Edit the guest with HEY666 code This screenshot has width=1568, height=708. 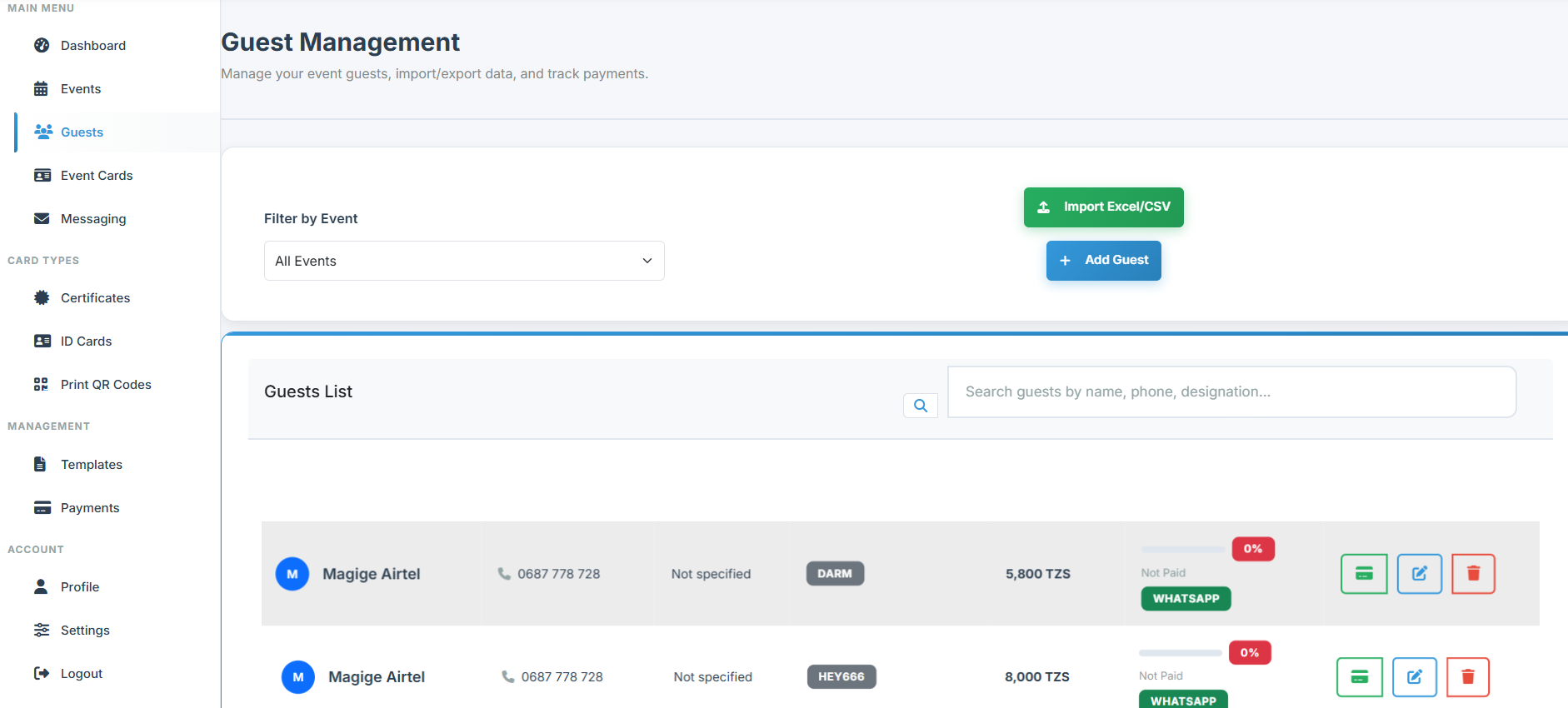(x=1415, y=677)
